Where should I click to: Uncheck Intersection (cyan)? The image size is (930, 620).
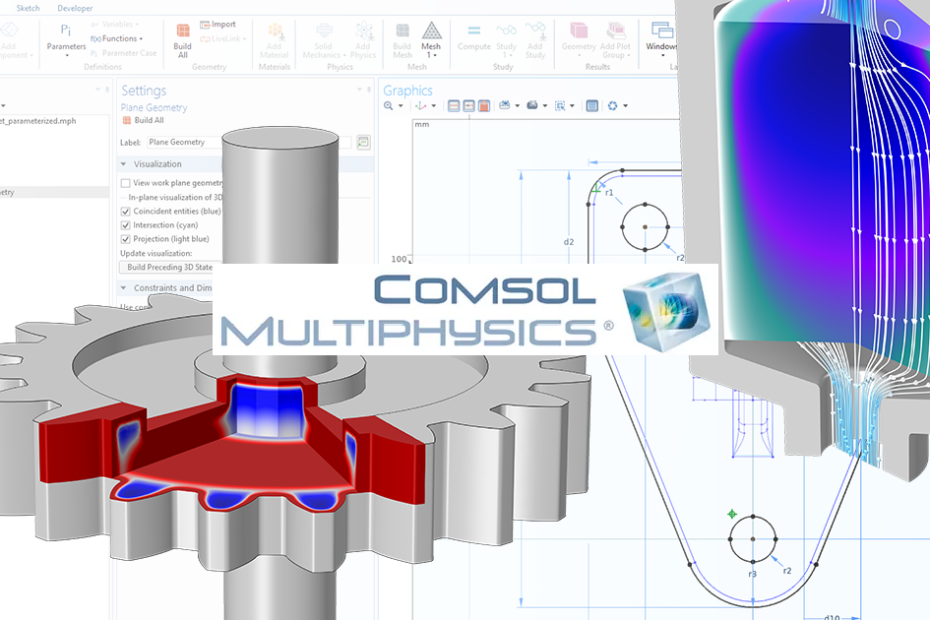point(126,225)
